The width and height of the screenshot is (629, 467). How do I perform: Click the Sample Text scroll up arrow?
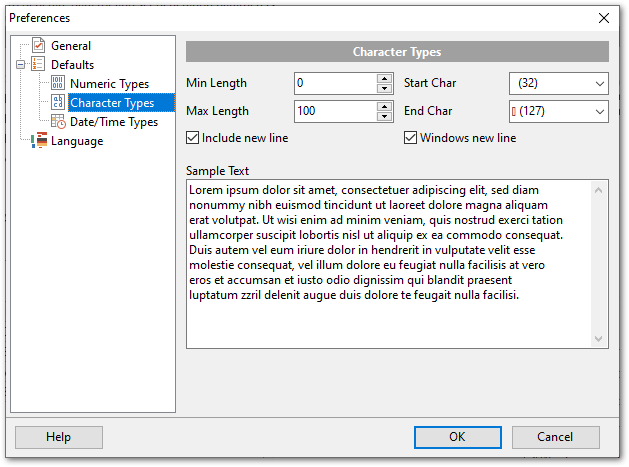pyautogui.click(x=598, y=190)
